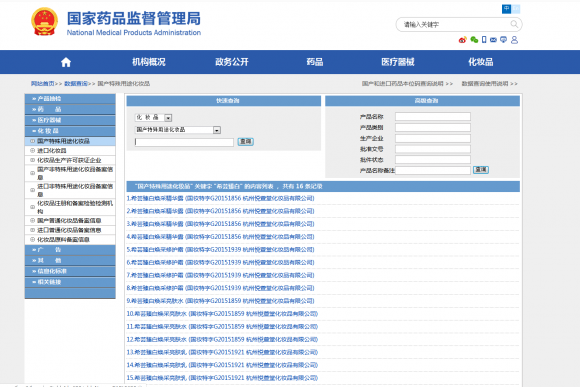Focus the 产品名称 input field
This screenshot has width=580, height=387.
433,117
